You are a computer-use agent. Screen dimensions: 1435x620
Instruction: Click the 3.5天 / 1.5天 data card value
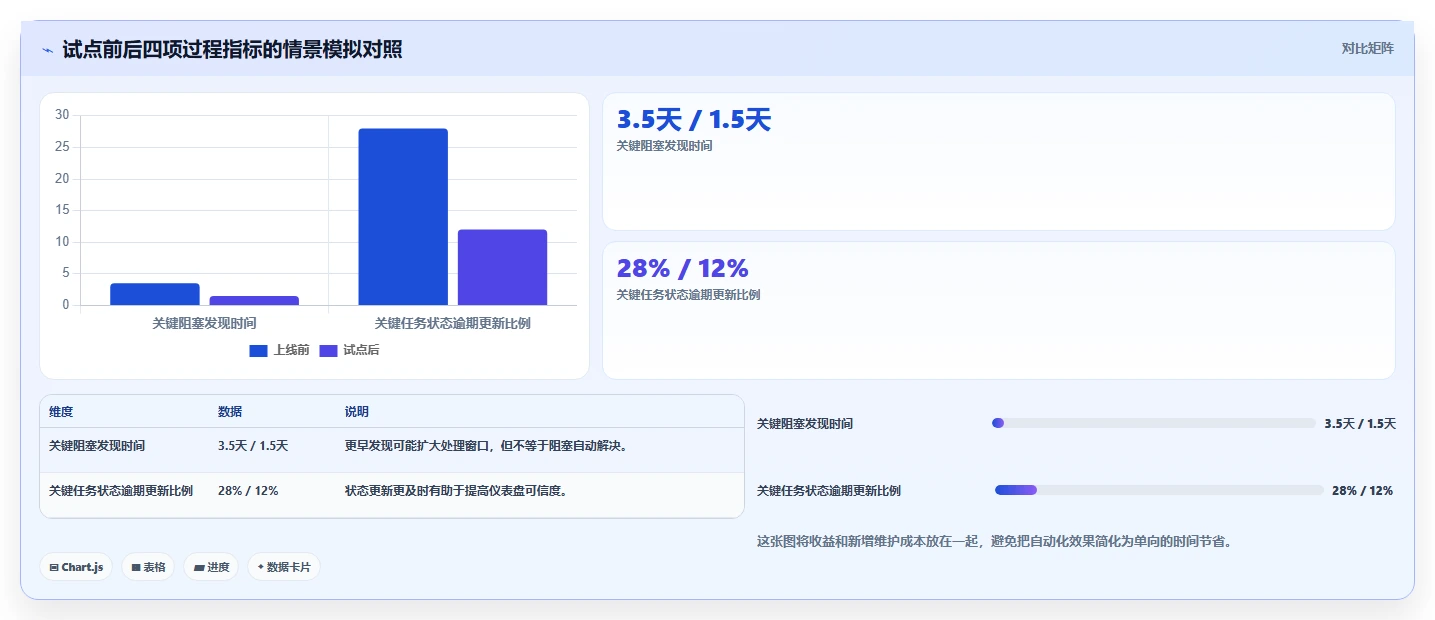click(x=694, y=120)
